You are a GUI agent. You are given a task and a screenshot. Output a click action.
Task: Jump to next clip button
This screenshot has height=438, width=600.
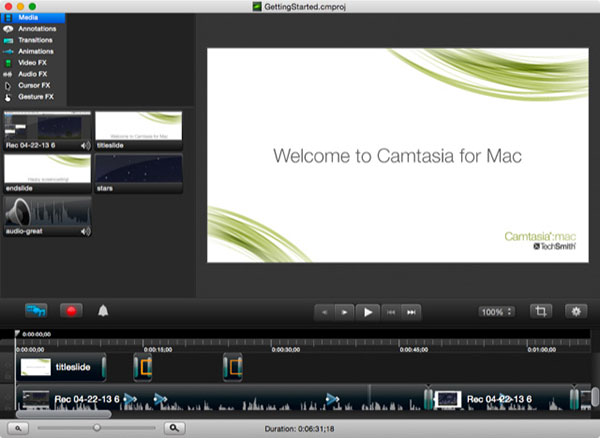(x=411, y=313)
